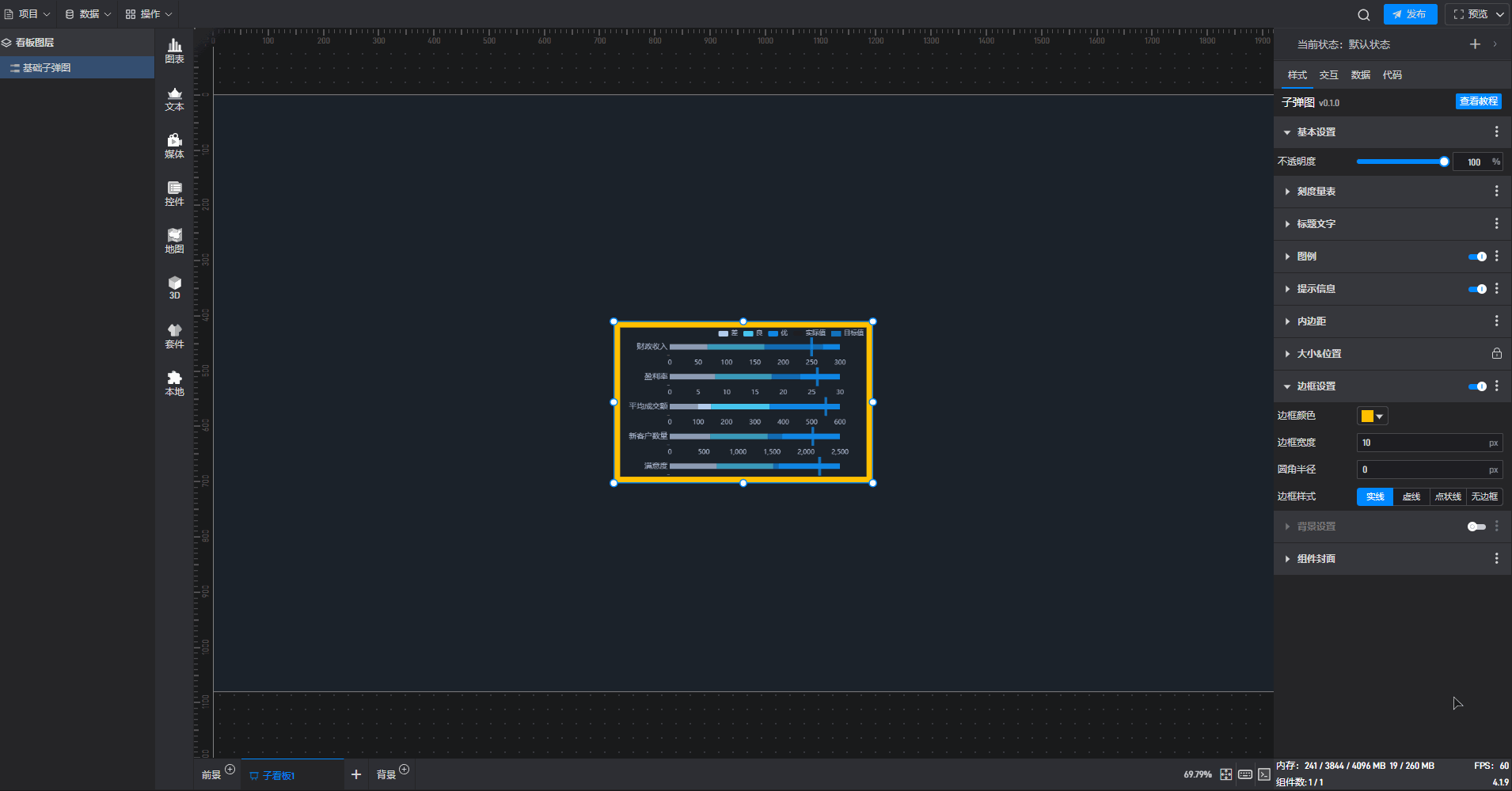Open the 控件 controls component panel

click(x=174, y=193)
